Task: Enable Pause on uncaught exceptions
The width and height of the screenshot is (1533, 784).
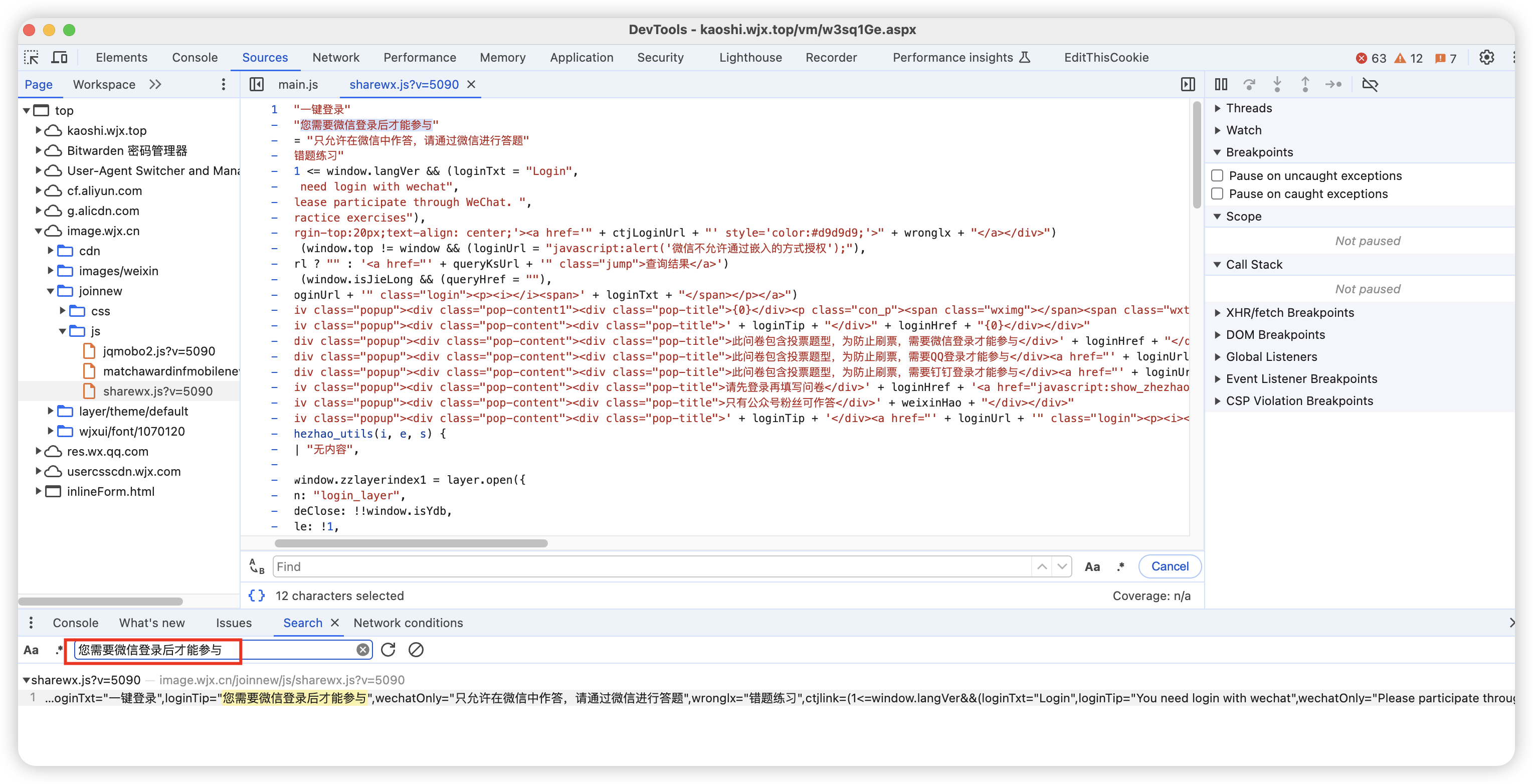Action: [1218, 175]
